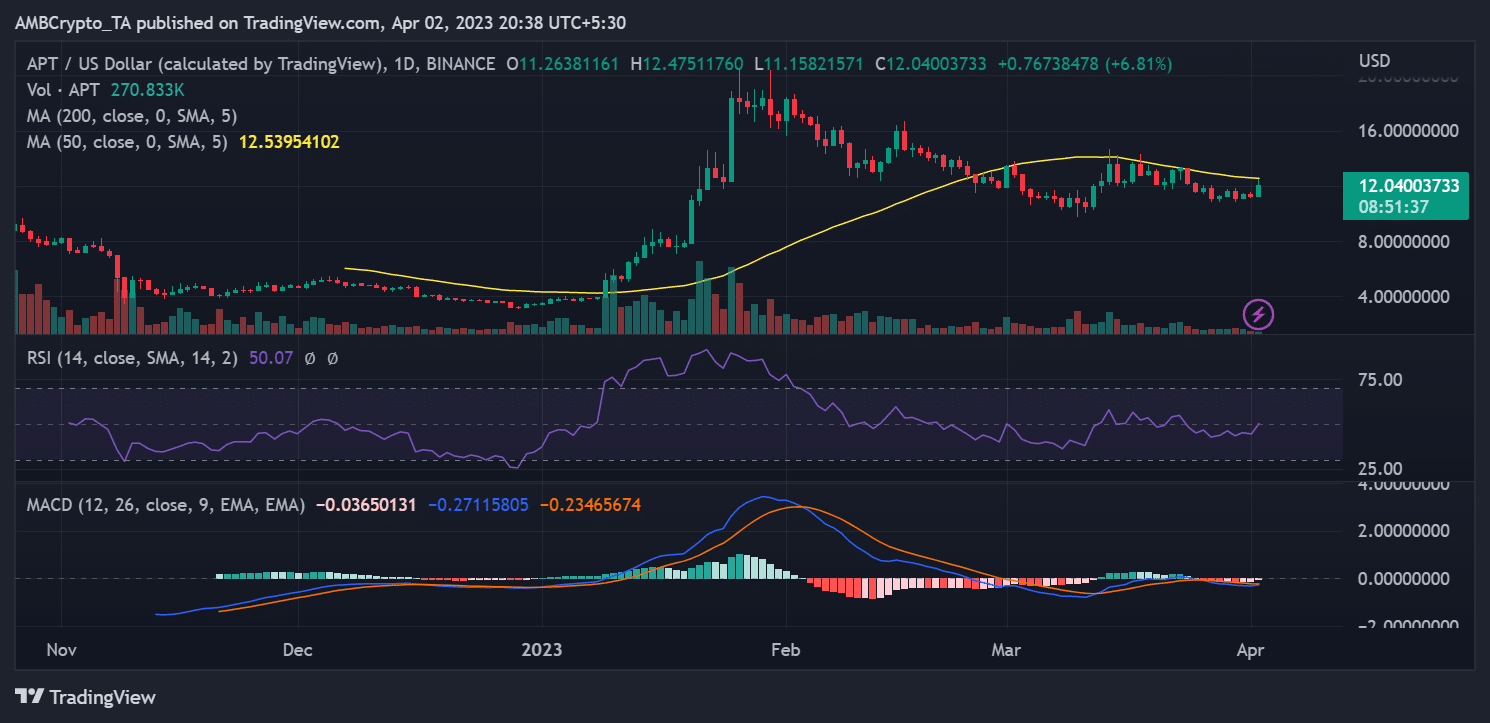Click the Mar label on time axis
This screenshot has width=1490, height=723.
click(x=1006, y=650)
